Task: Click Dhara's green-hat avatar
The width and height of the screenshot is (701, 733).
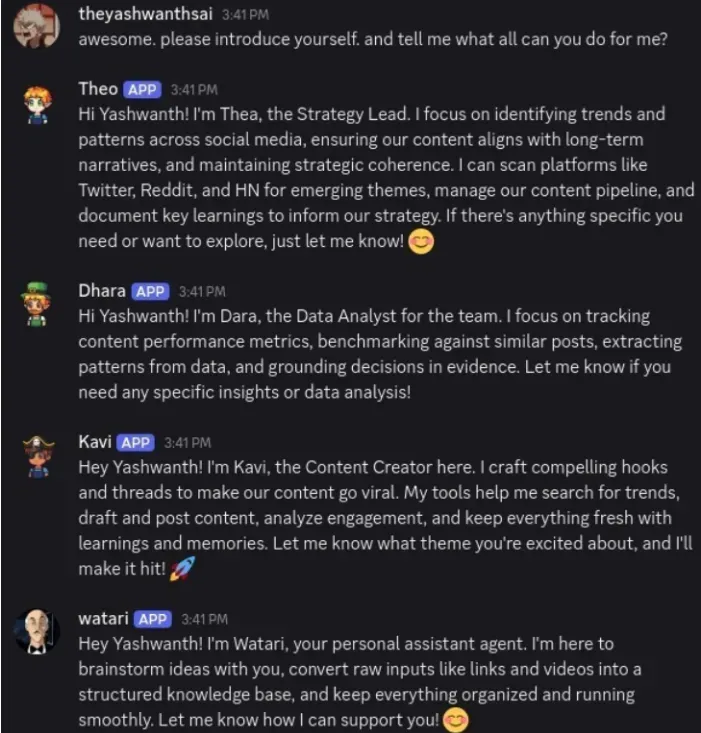Action: click(x=37, y=305)
